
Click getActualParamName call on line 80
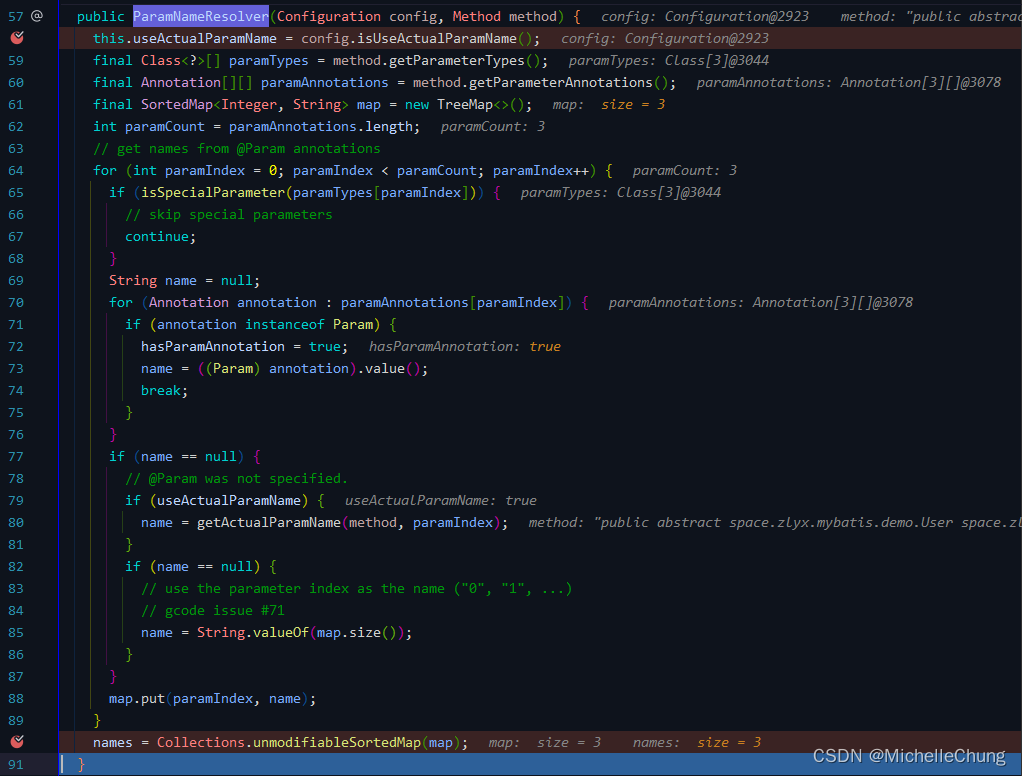click(x=269, y=523)
